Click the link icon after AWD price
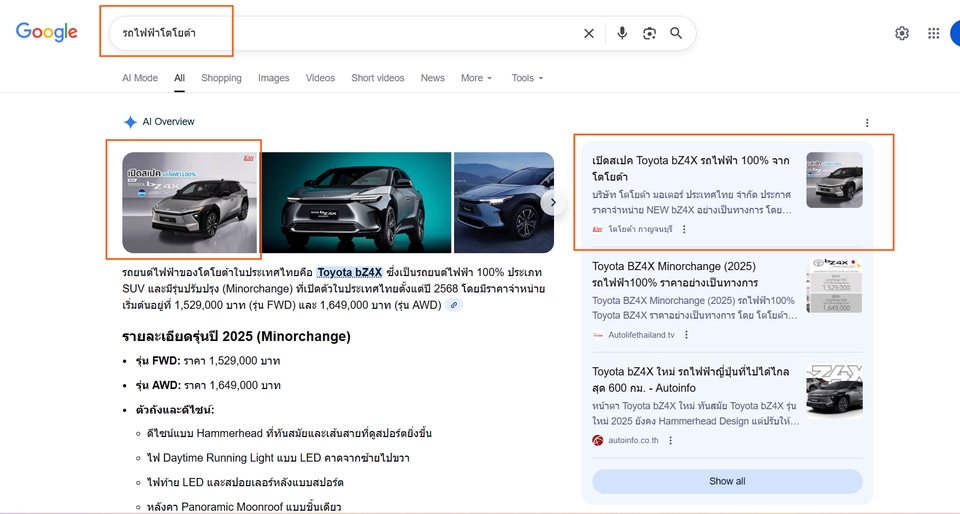960x514 pixels. coord(454,305)
